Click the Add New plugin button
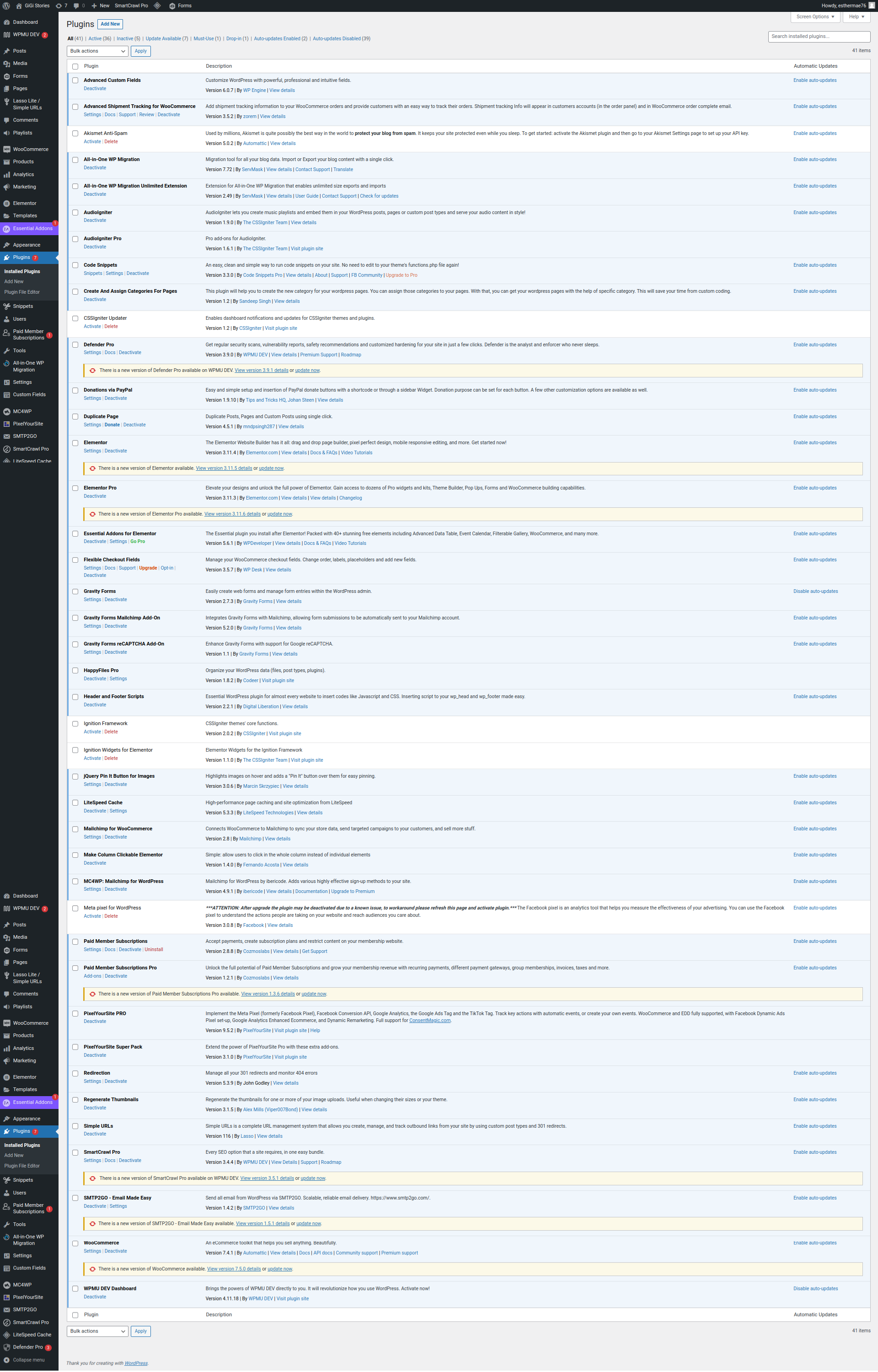Screen dimensions: 878x1372 point(110,24)
